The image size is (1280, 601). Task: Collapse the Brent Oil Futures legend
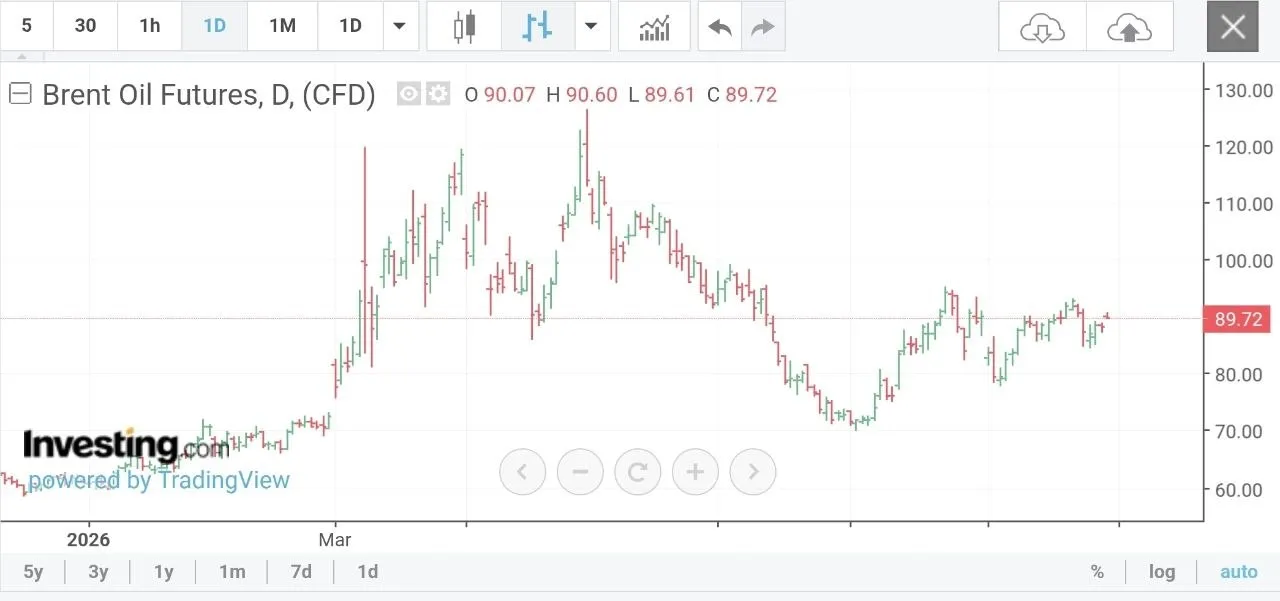click(20, 94)
